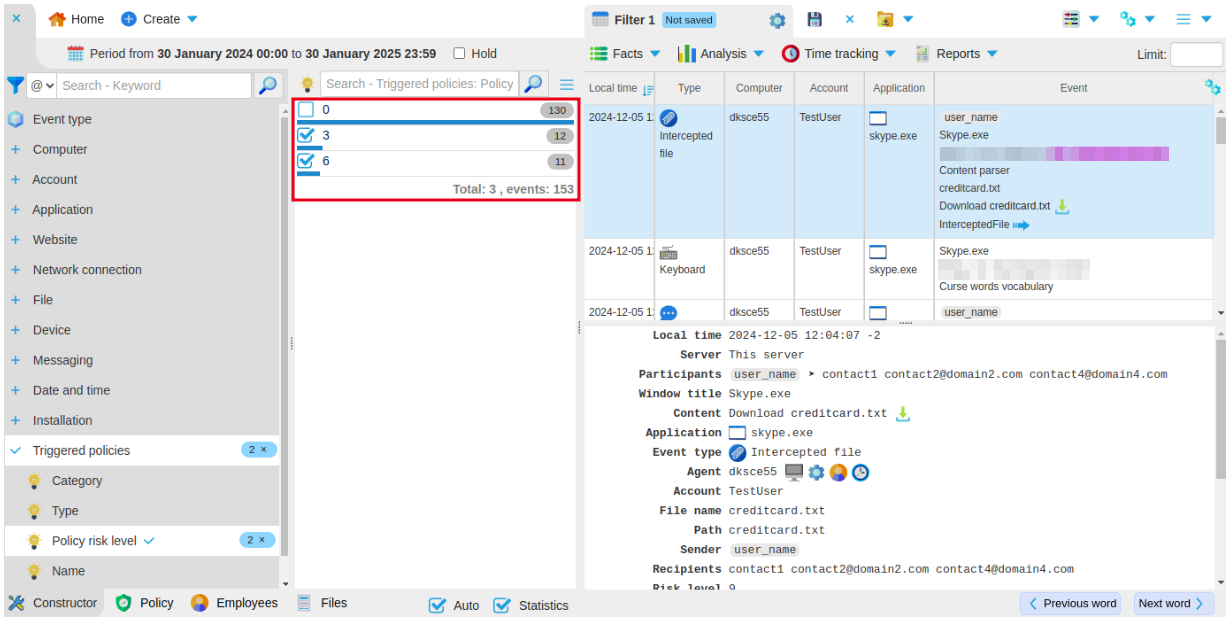Uncheck the Statistics checkbox
The image size is (1227, 624).
click(502, 605)
